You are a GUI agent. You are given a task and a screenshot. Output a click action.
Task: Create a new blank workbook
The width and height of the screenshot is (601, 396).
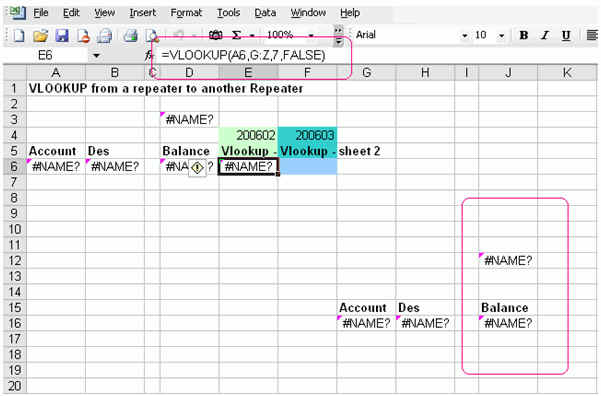click(x=19, y=36)
